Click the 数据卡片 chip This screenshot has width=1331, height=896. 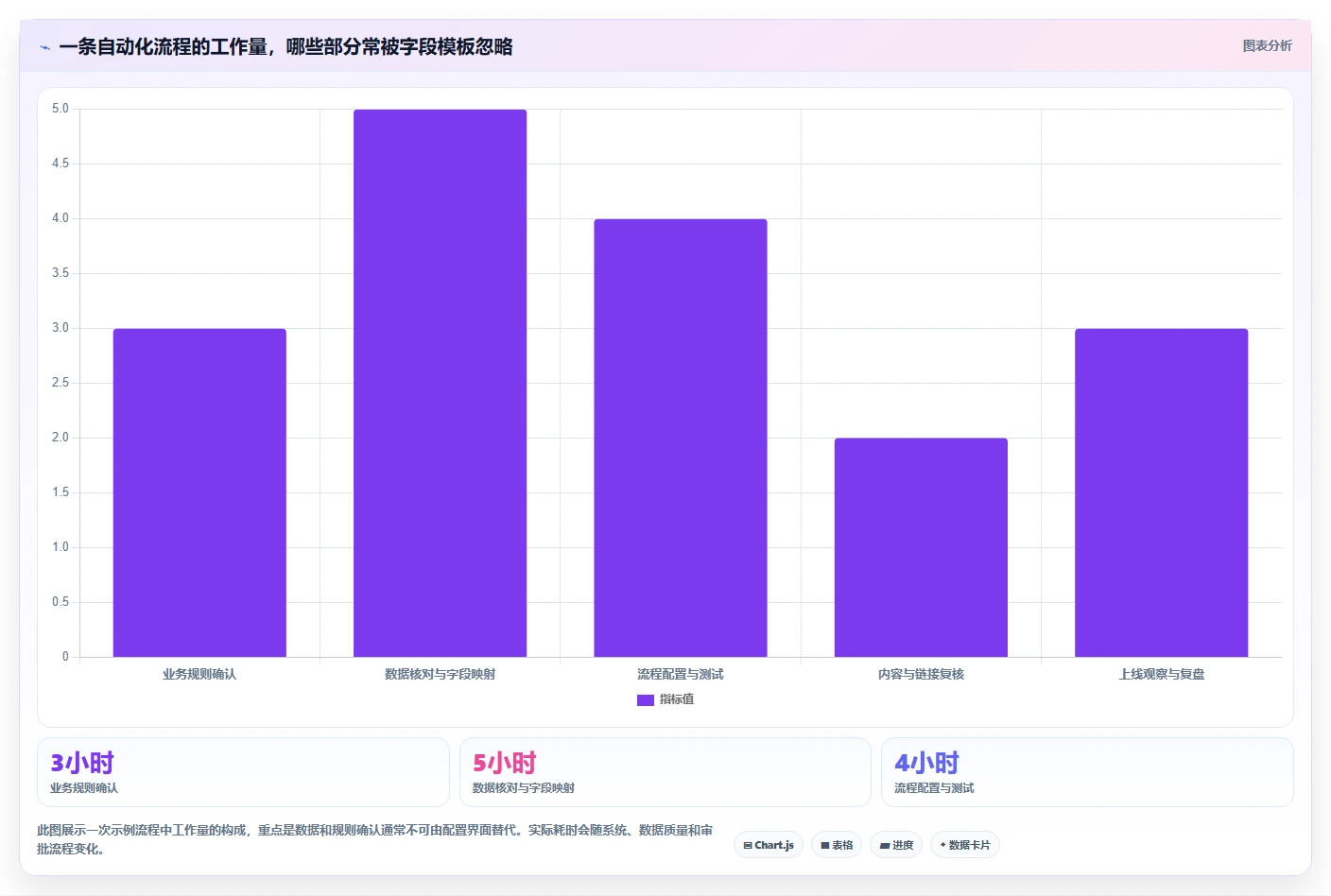coord(965,845)
